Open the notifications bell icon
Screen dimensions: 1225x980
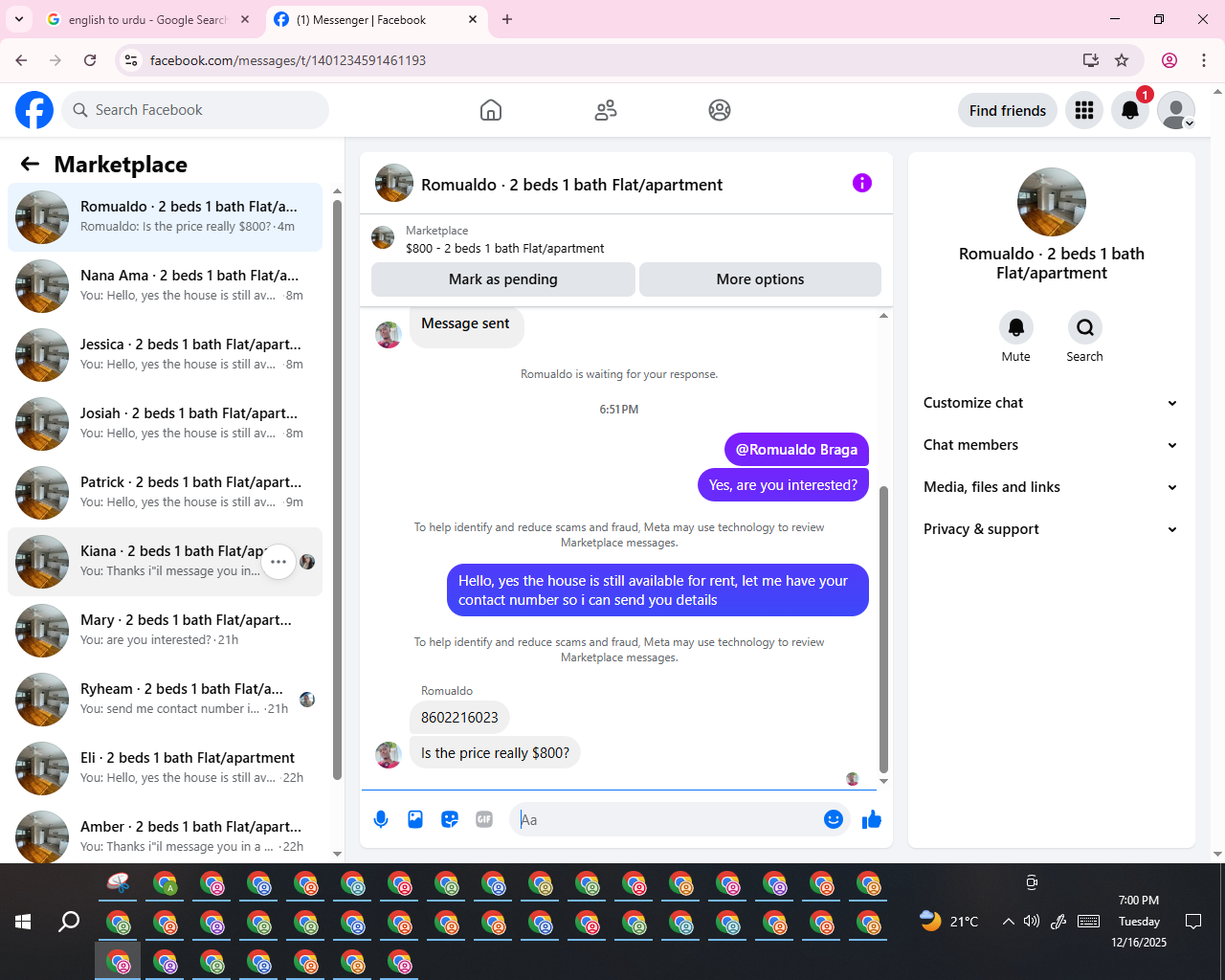[1130, 110]
